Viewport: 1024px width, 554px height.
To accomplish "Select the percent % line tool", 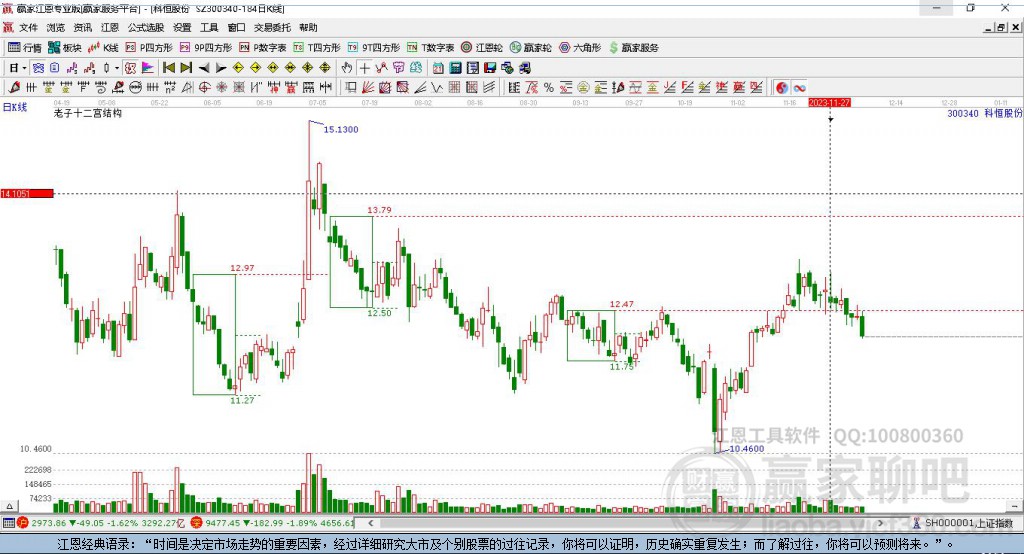I will coord(549,88).
